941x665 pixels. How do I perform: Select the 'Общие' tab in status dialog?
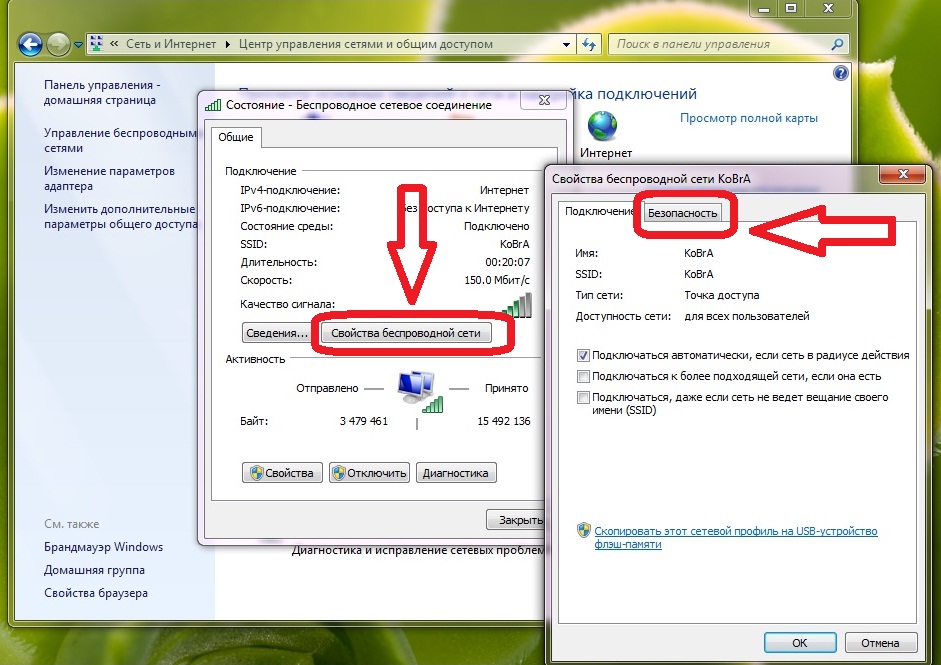pyautogui.click(x=236, y=137)
